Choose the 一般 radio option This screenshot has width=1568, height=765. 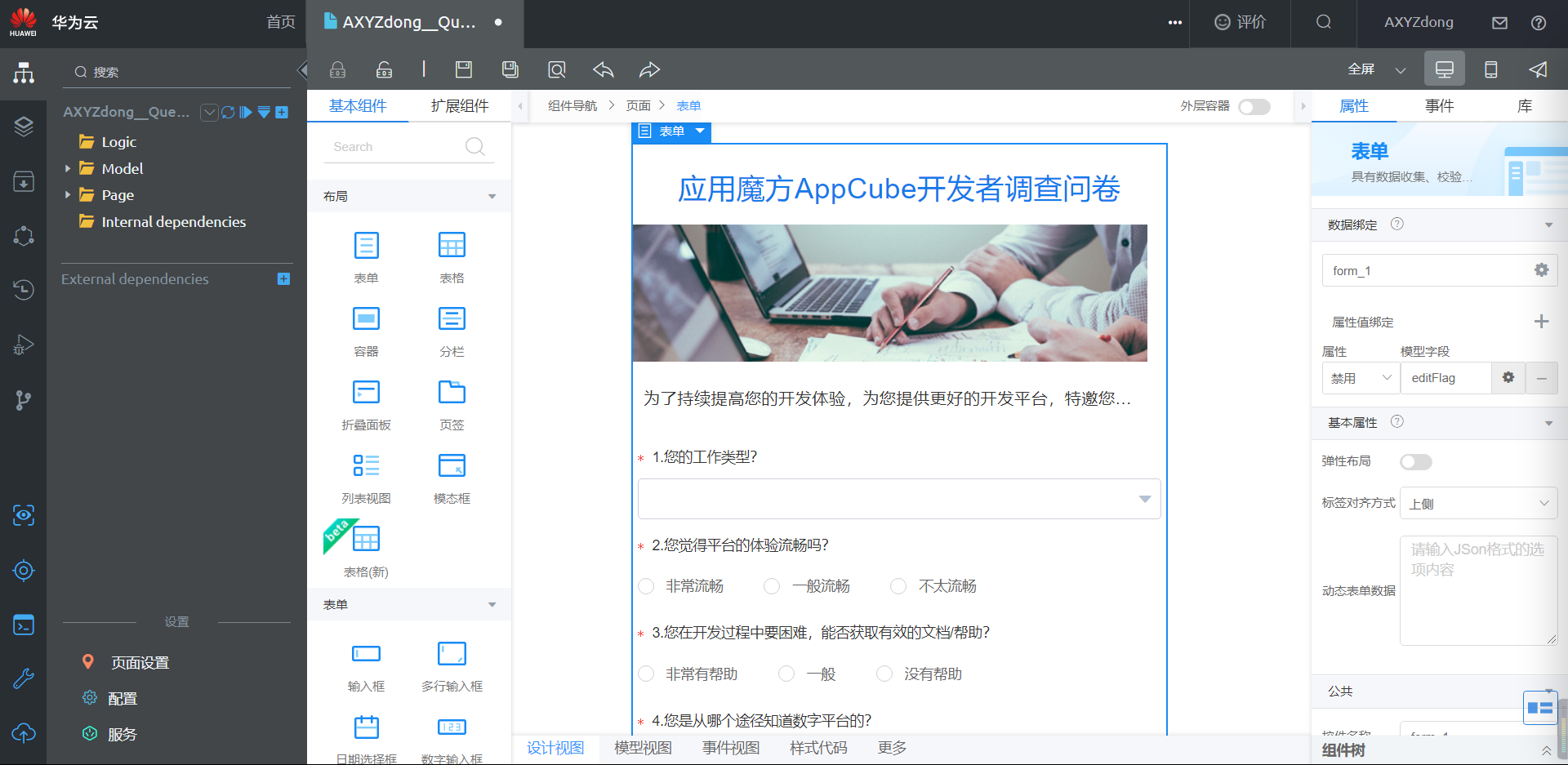pyautogui.click(x=786, y=674)
